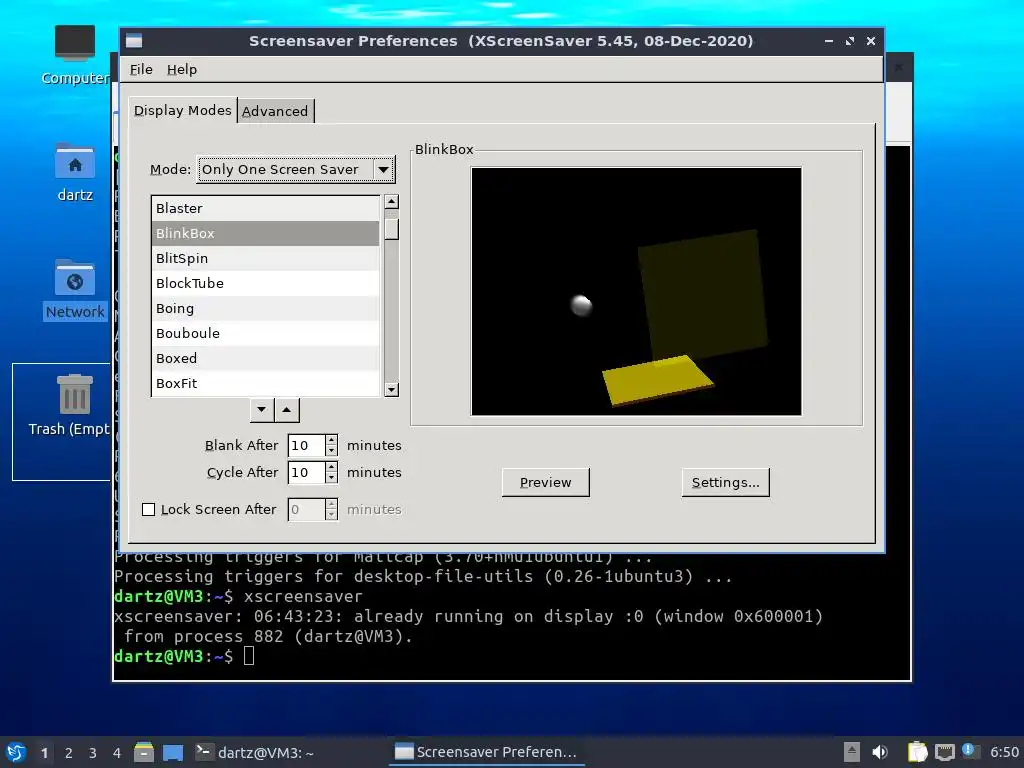Open the volume control tray icon
The image size is (1024, 768).
880,752
